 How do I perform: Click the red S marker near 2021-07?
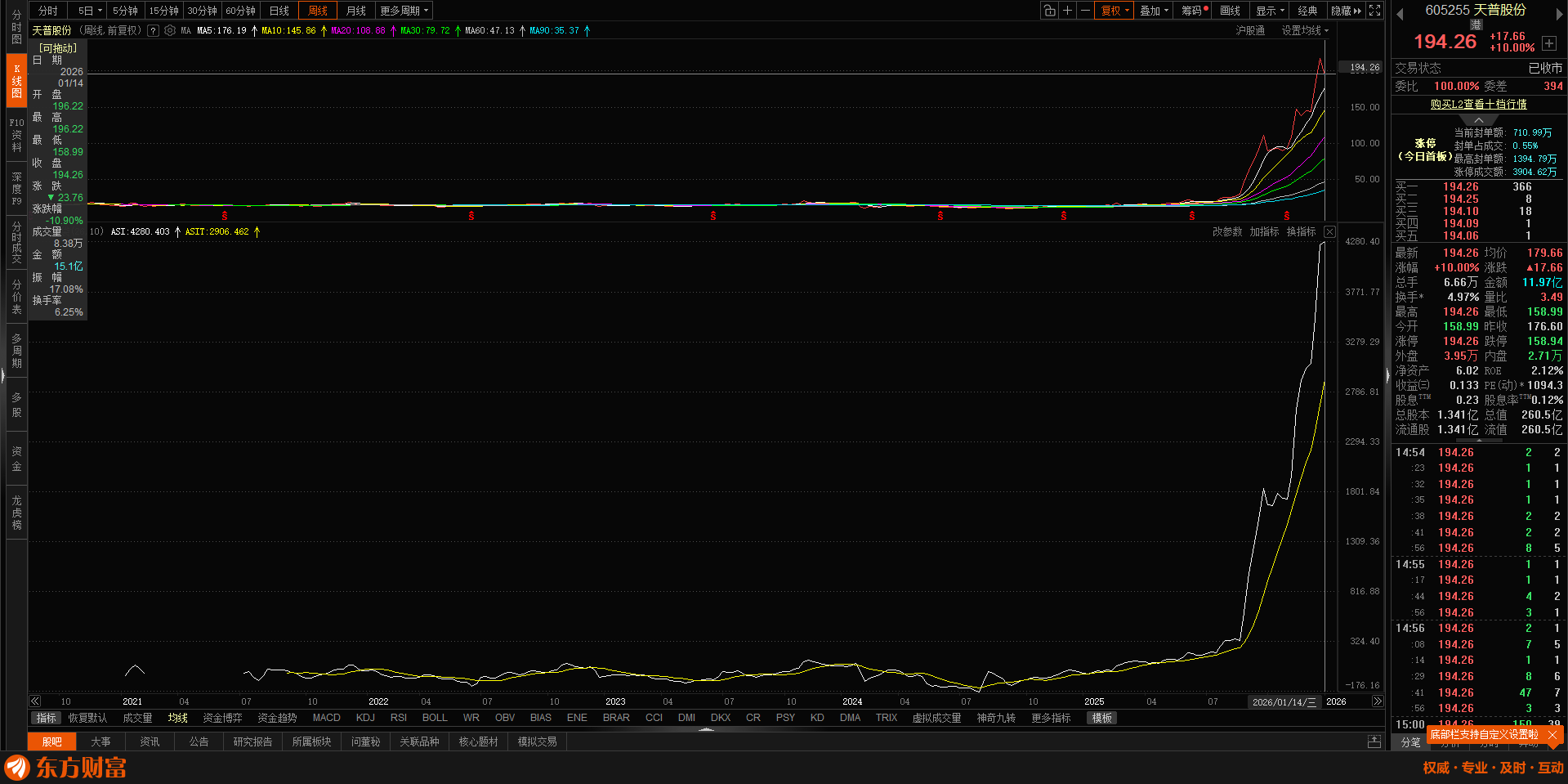tap(225, 216)
